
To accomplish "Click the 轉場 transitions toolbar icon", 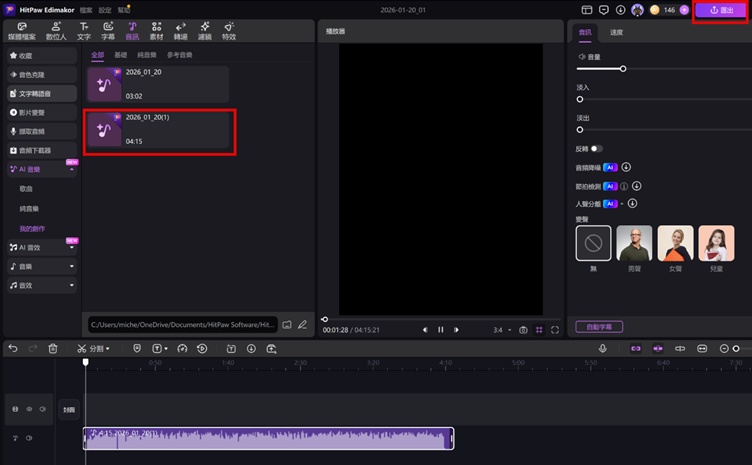I will [180, 30].
